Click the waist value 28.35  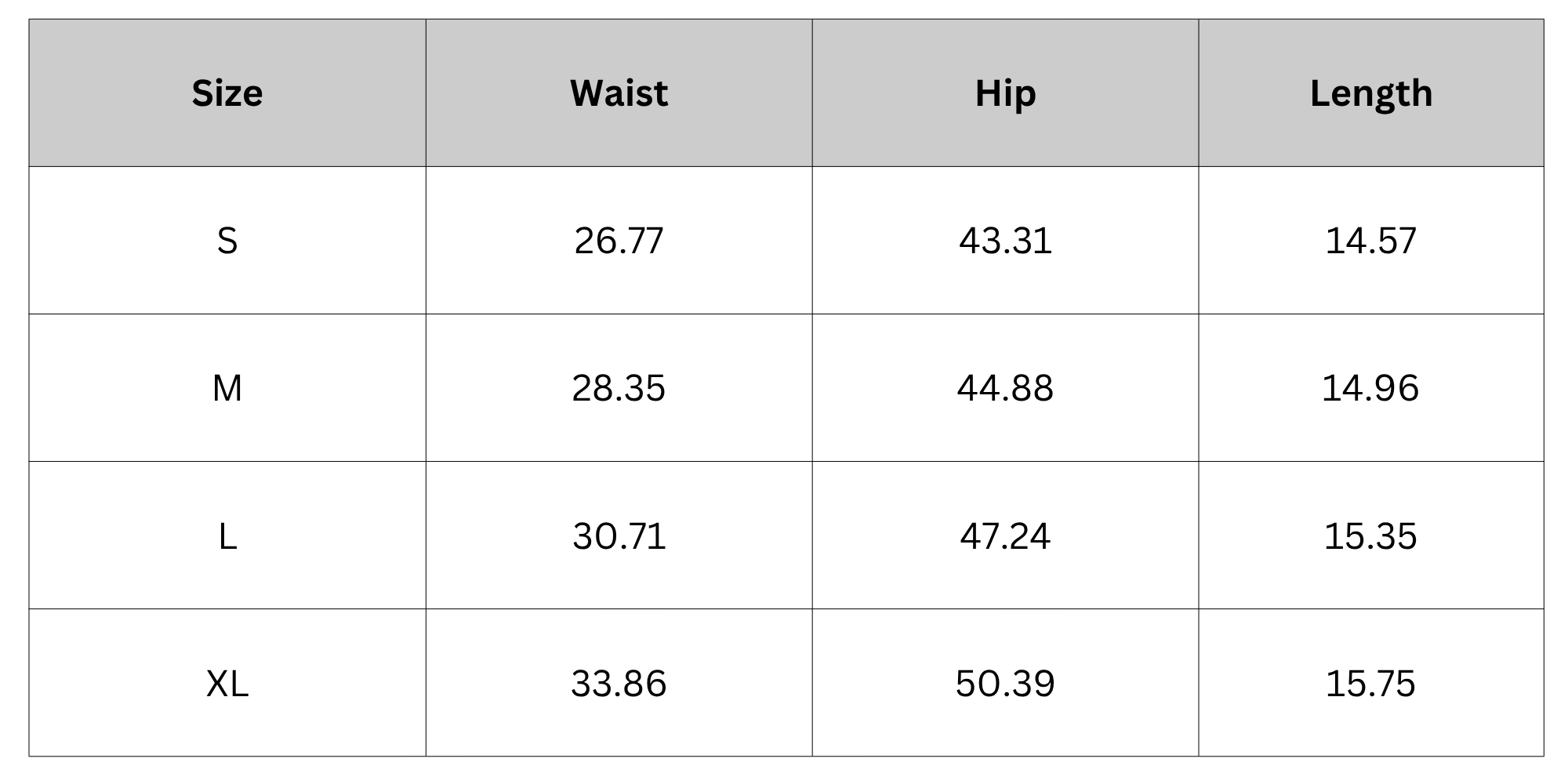619,388
